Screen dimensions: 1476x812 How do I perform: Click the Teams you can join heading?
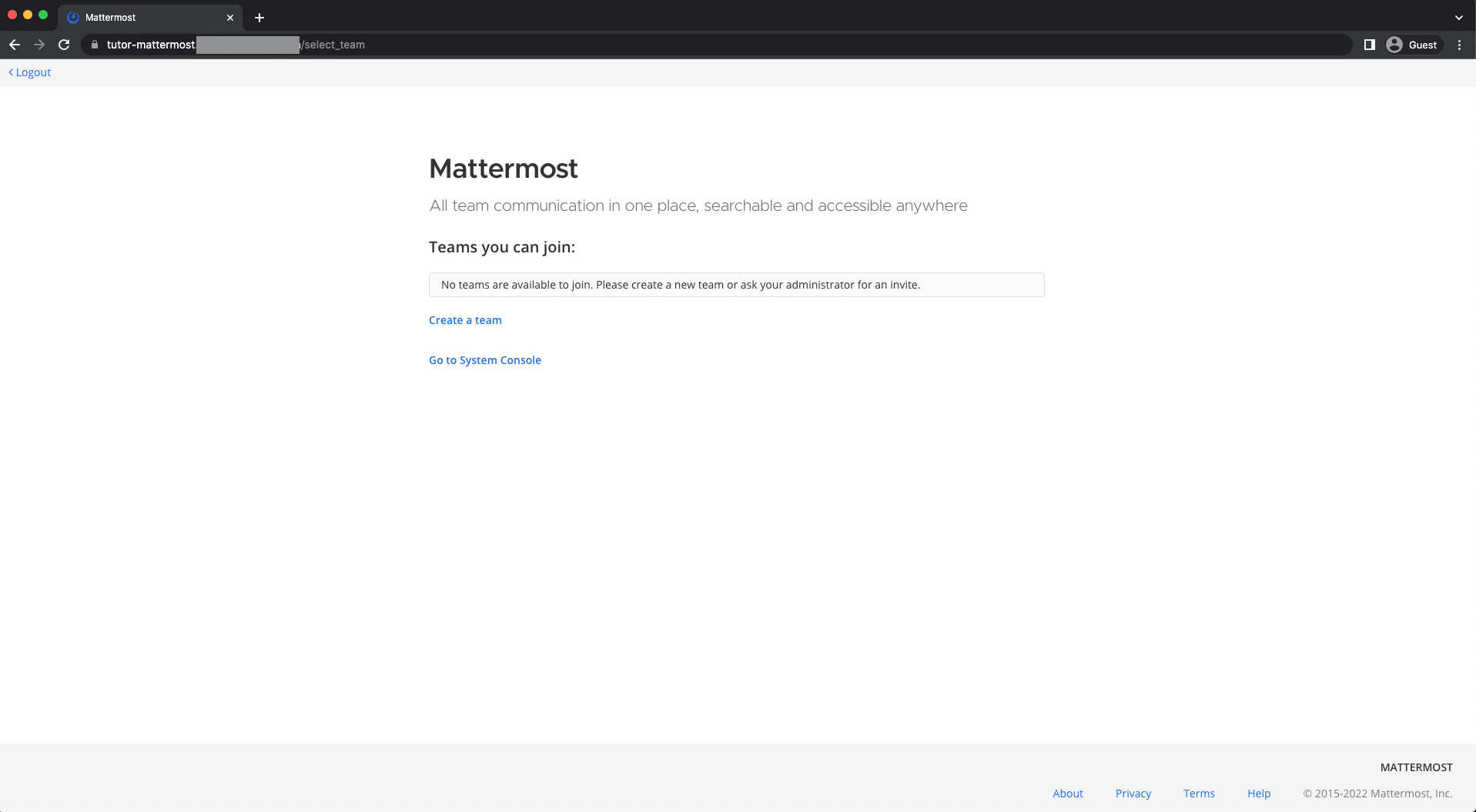click(x=502, y=247)
